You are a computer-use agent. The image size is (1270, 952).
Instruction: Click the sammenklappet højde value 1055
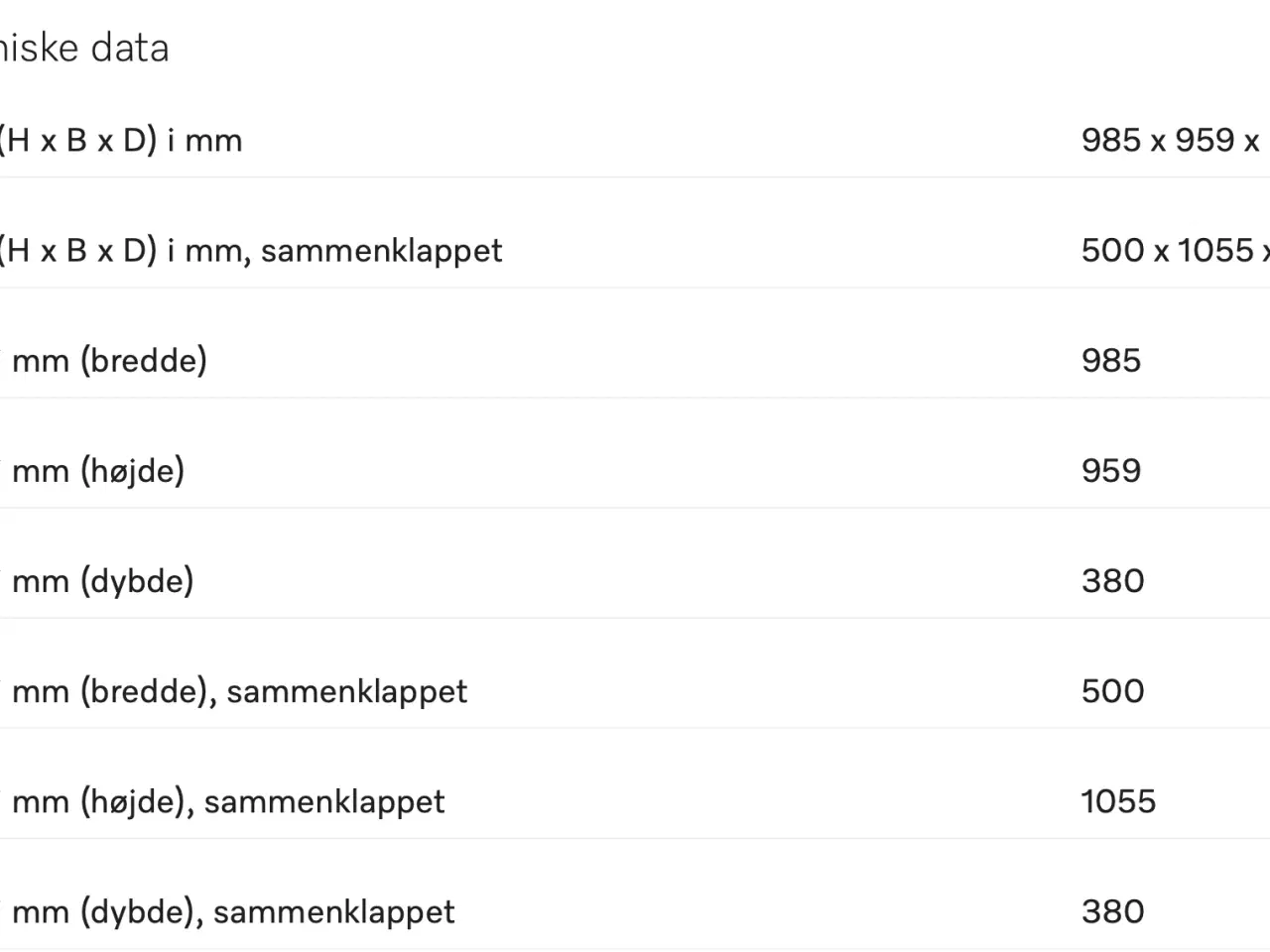[1119, 800]
